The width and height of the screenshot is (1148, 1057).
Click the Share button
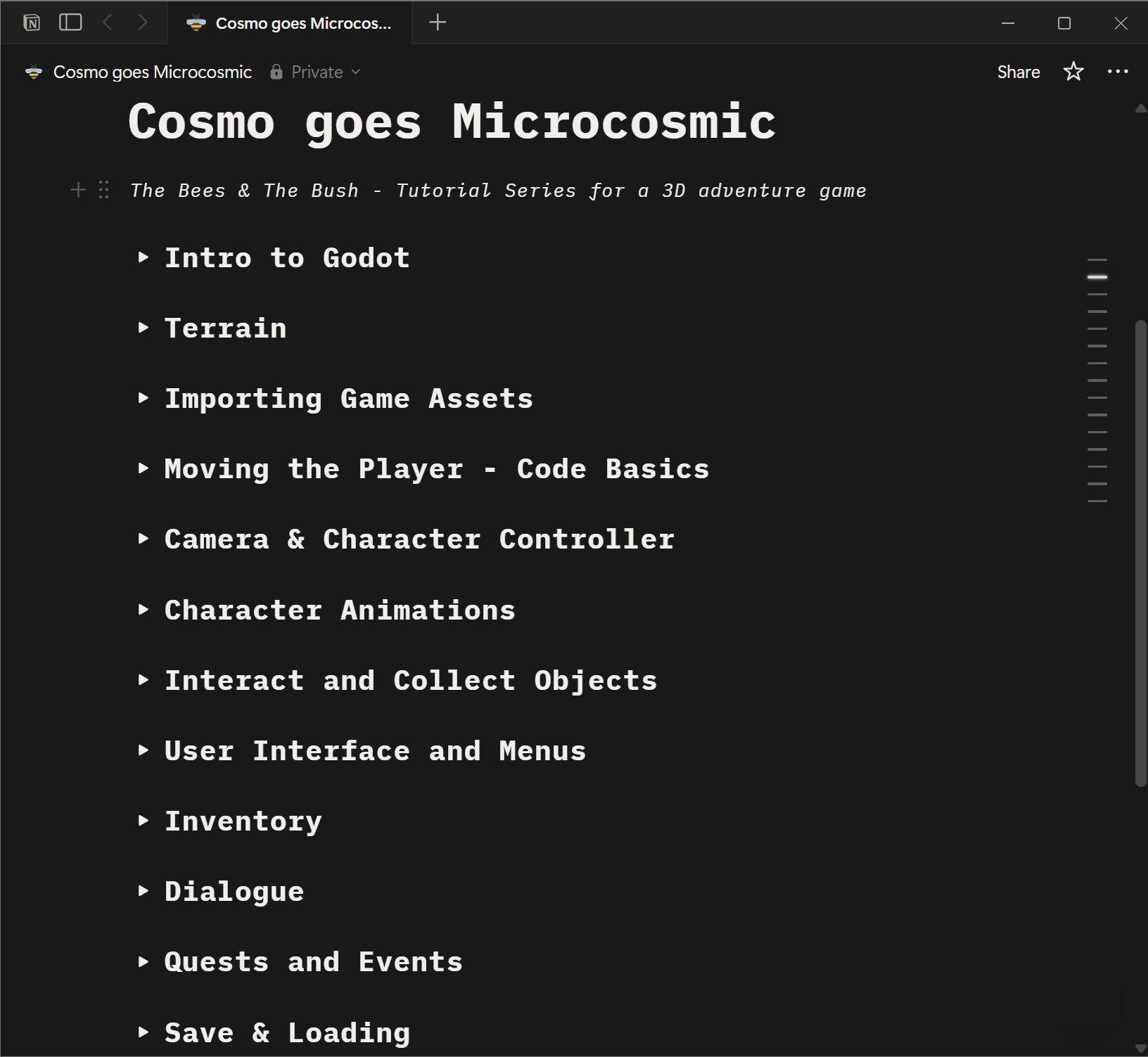(x=1018, y=72)
